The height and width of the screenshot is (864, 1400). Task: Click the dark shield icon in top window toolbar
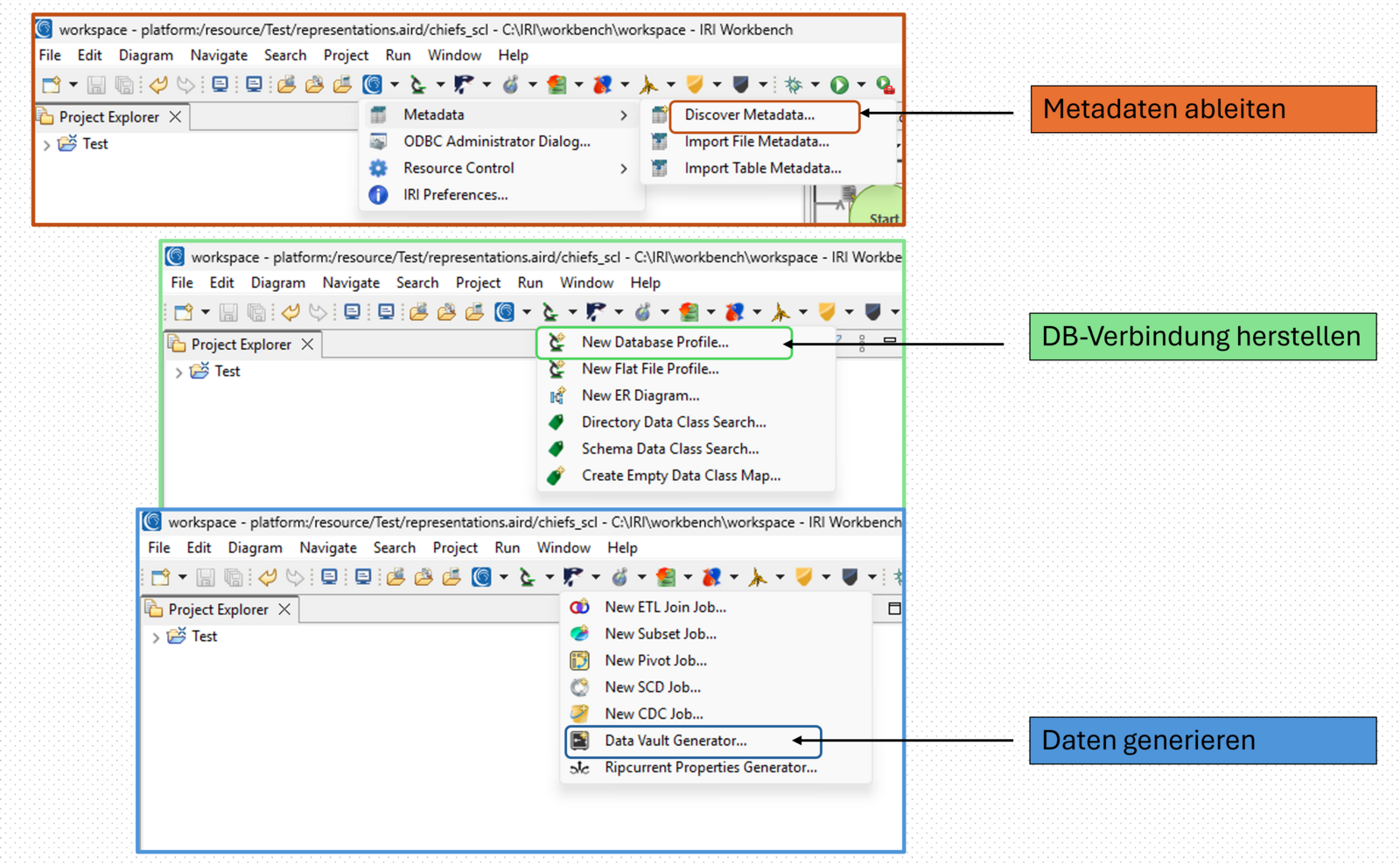(740, 85)
